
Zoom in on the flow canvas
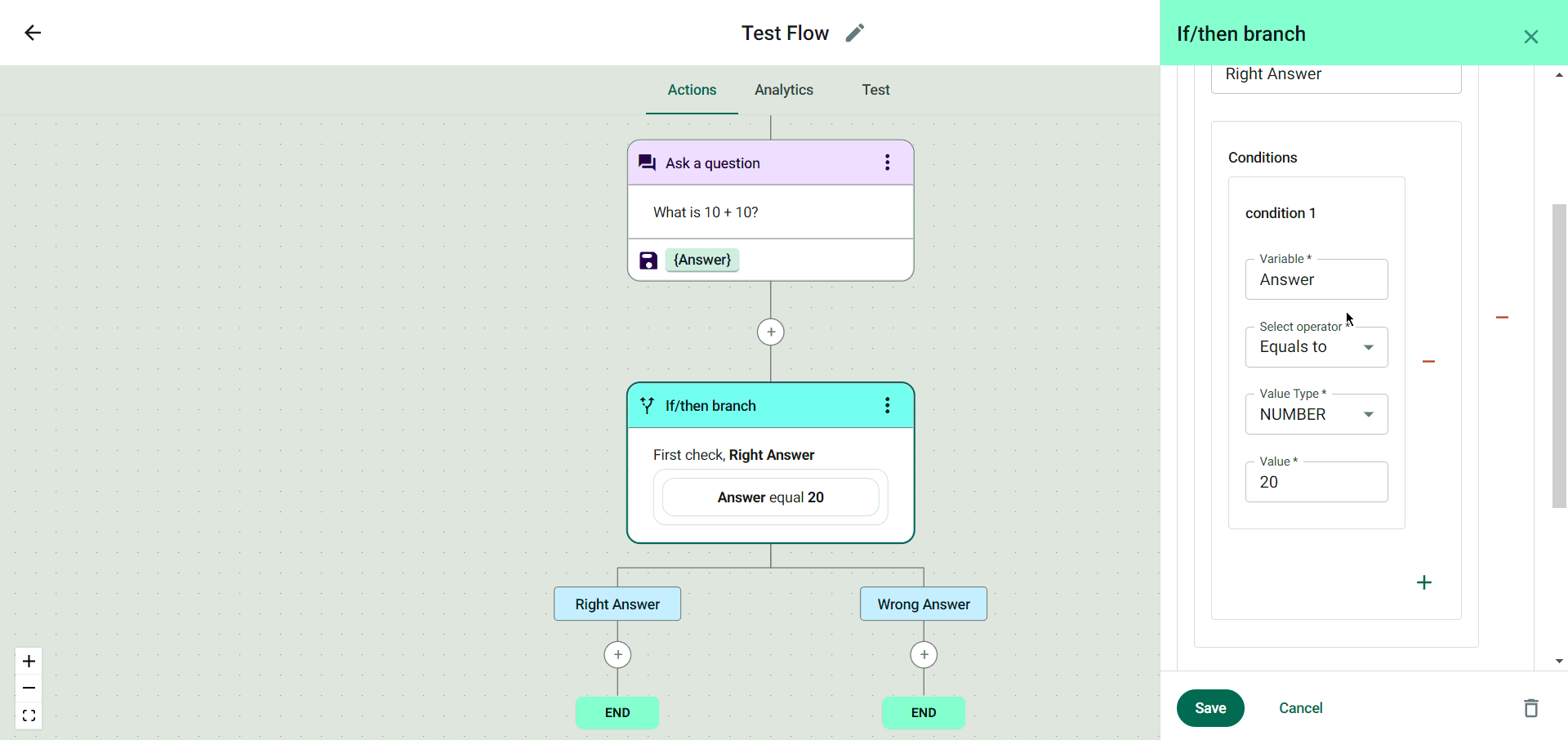point(29,661)
